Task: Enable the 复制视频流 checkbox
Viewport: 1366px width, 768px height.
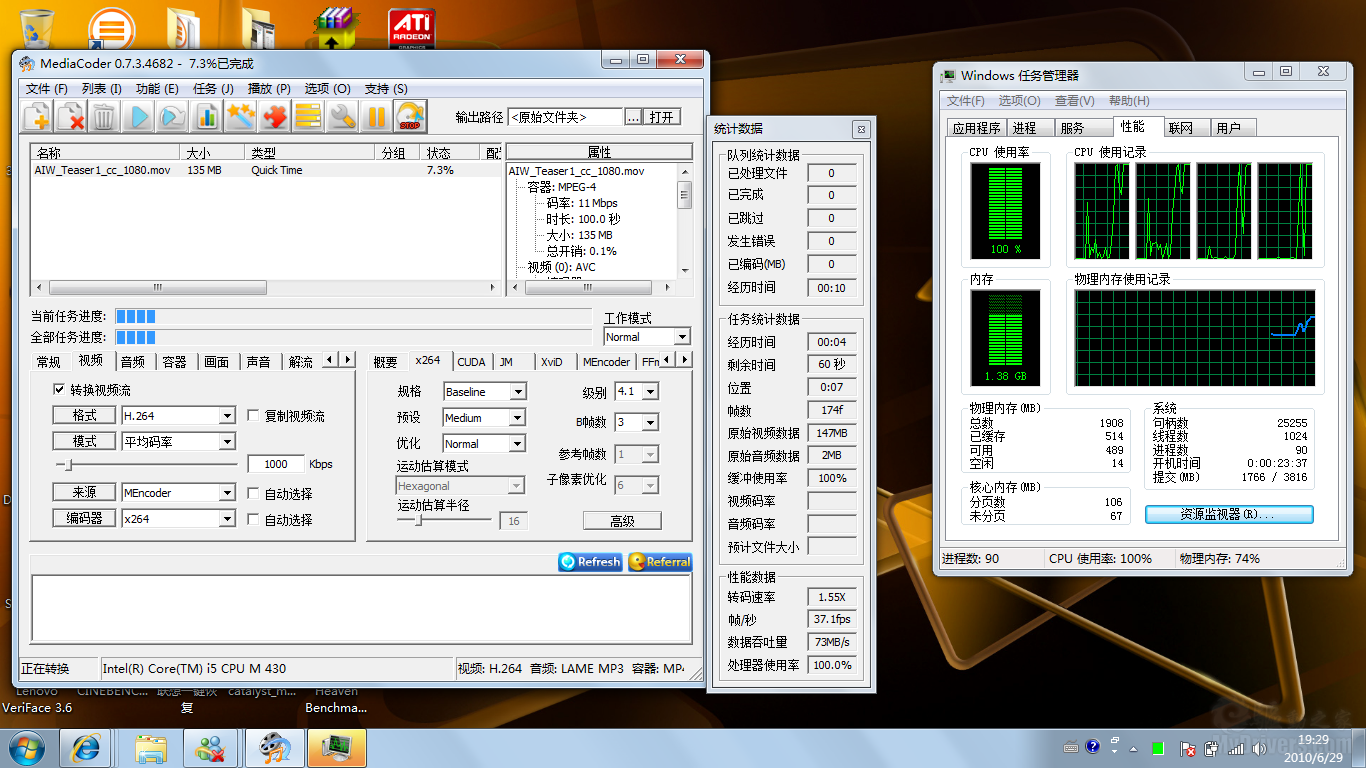Action: click(253, 415)
